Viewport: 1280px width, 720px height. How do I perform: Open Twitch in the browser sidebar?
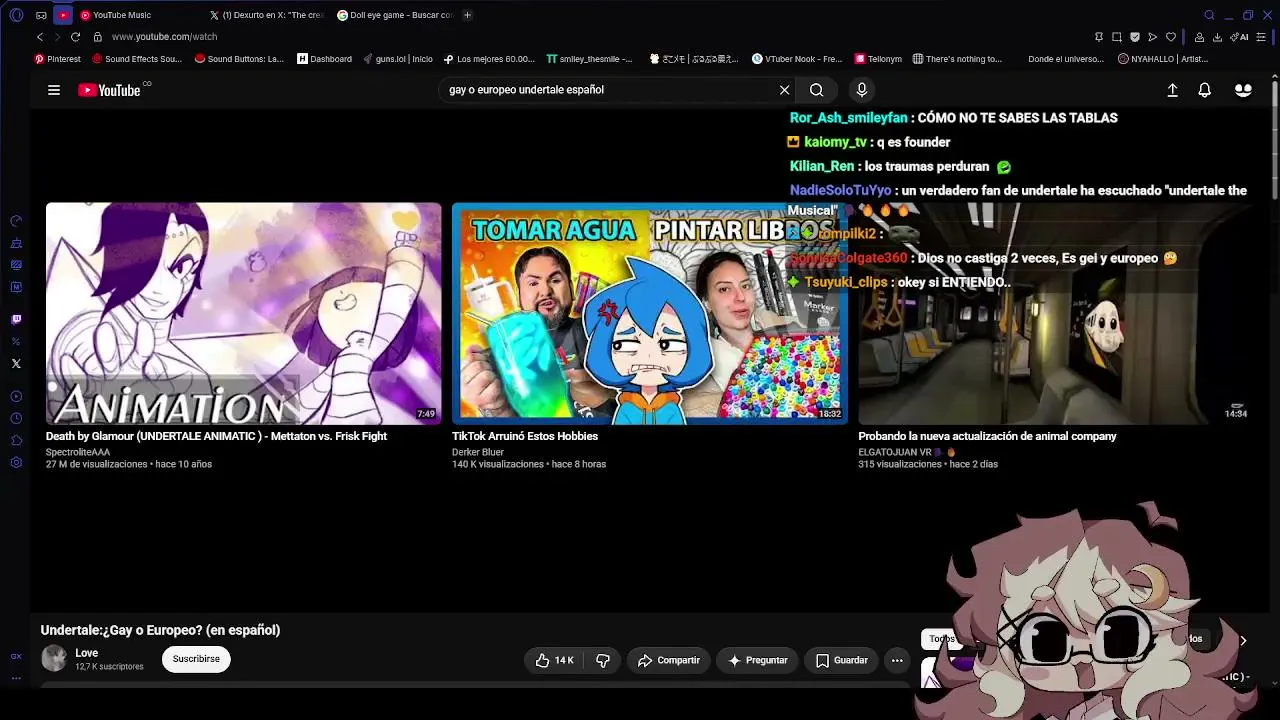coord(16,320)
